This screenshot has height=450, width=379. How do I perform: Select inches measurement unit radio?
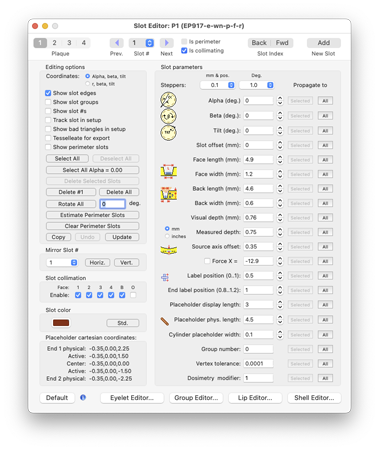point(167,236)
